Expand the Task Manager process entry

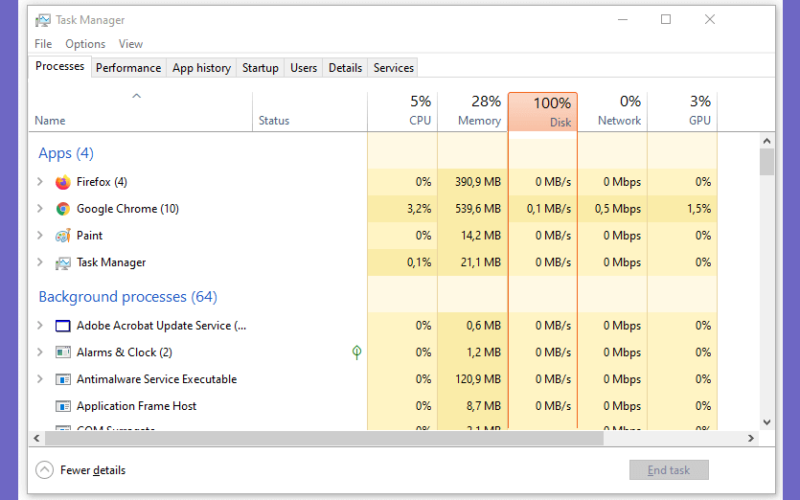point(40,262)
